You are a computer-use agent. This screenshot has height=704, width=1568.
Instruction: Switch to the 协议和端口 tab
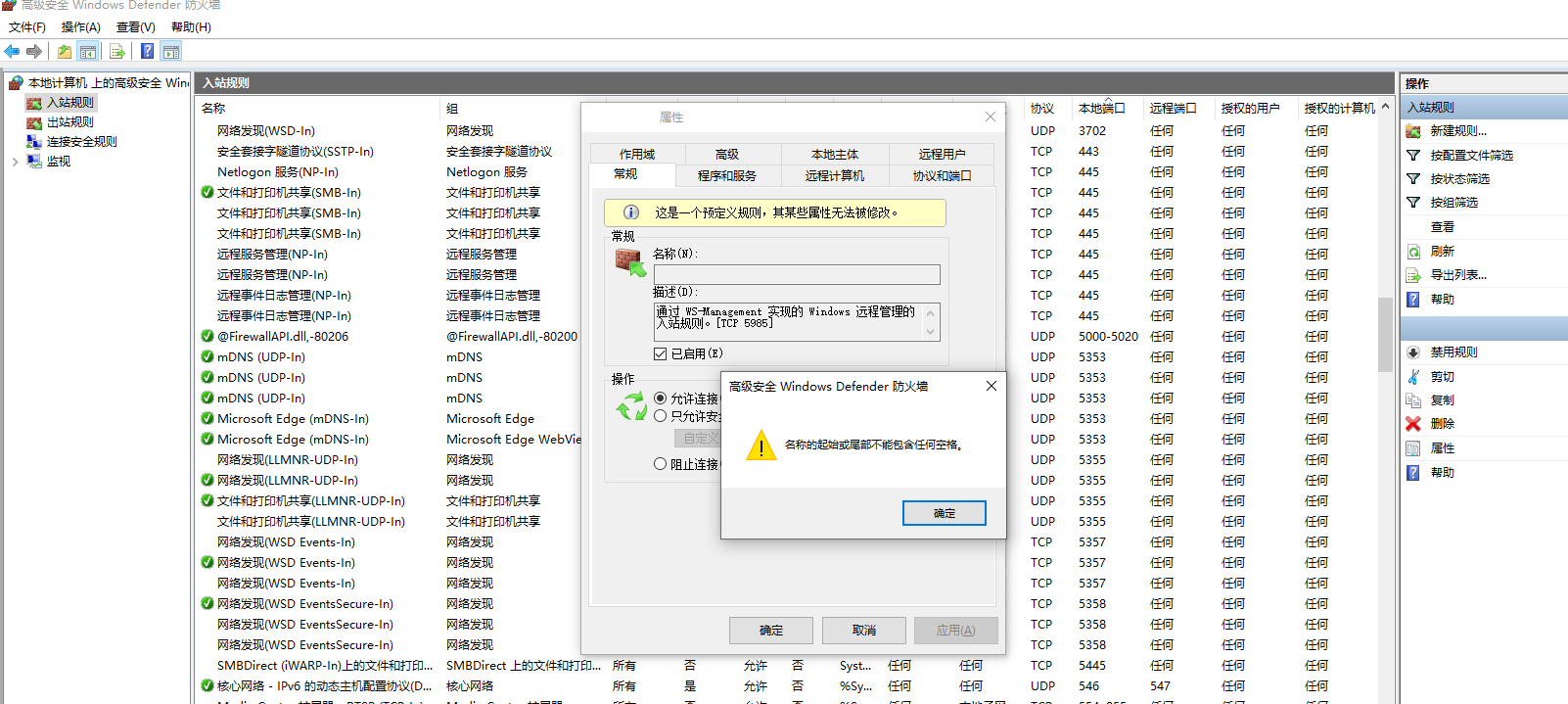click(x=943, y=175)
